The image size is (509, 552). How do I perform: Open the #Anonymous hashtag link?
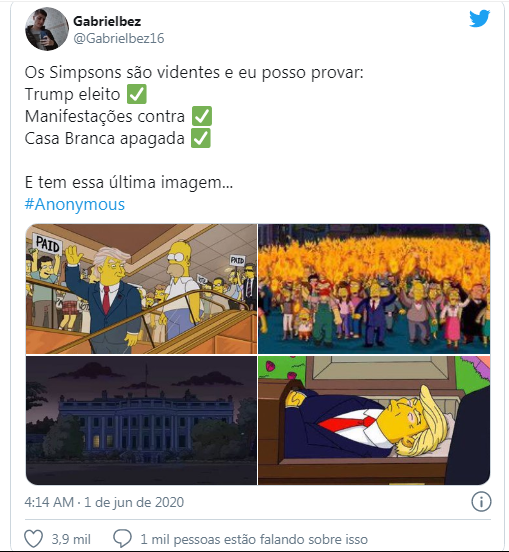(75, 204)
